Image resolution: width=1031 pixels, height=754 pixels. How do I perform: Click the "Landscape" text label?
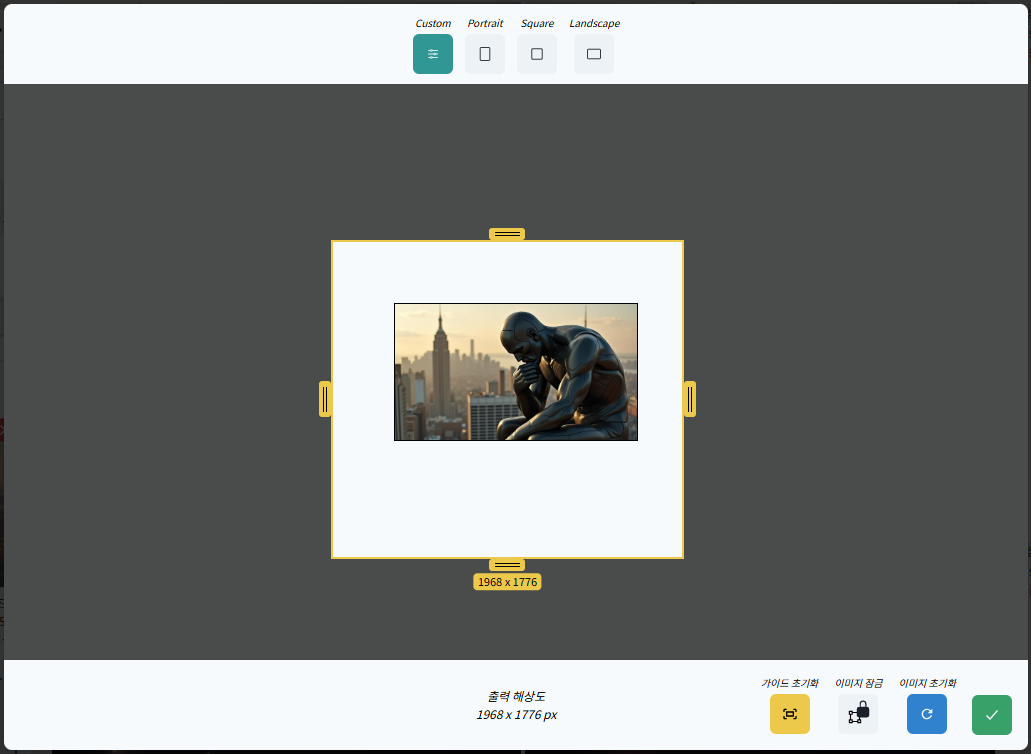[x=594, y=23]
